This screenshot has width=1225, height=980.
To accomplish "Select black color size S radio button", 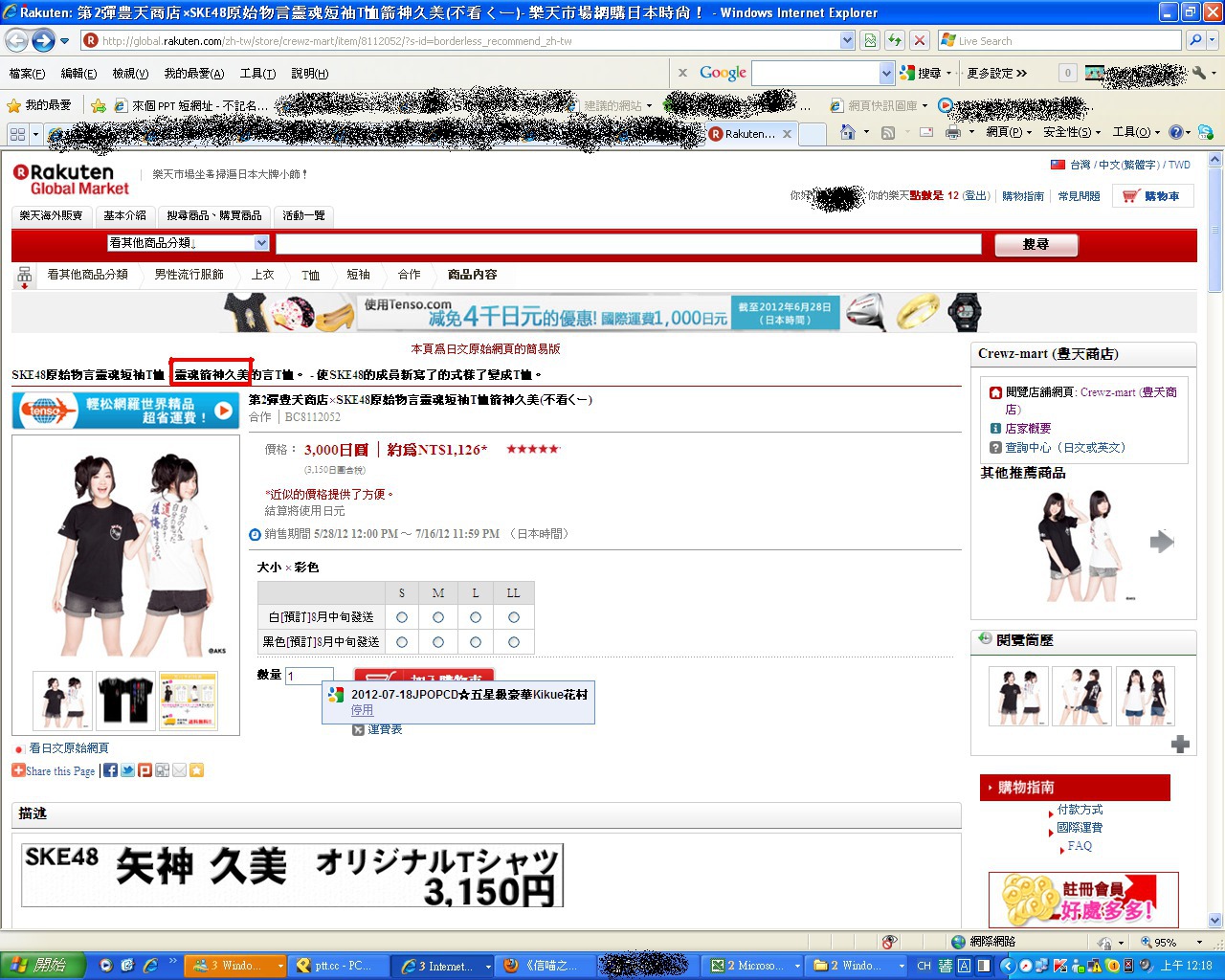I will [402, 642].
